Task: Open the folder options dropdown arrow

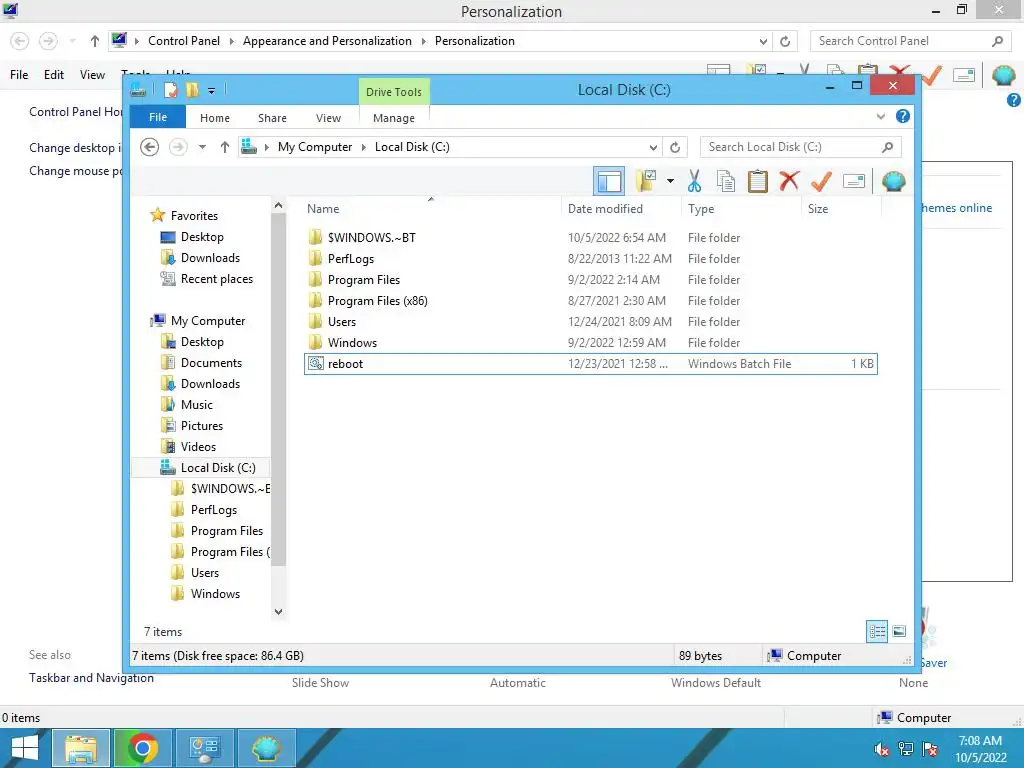Action: 670,181
